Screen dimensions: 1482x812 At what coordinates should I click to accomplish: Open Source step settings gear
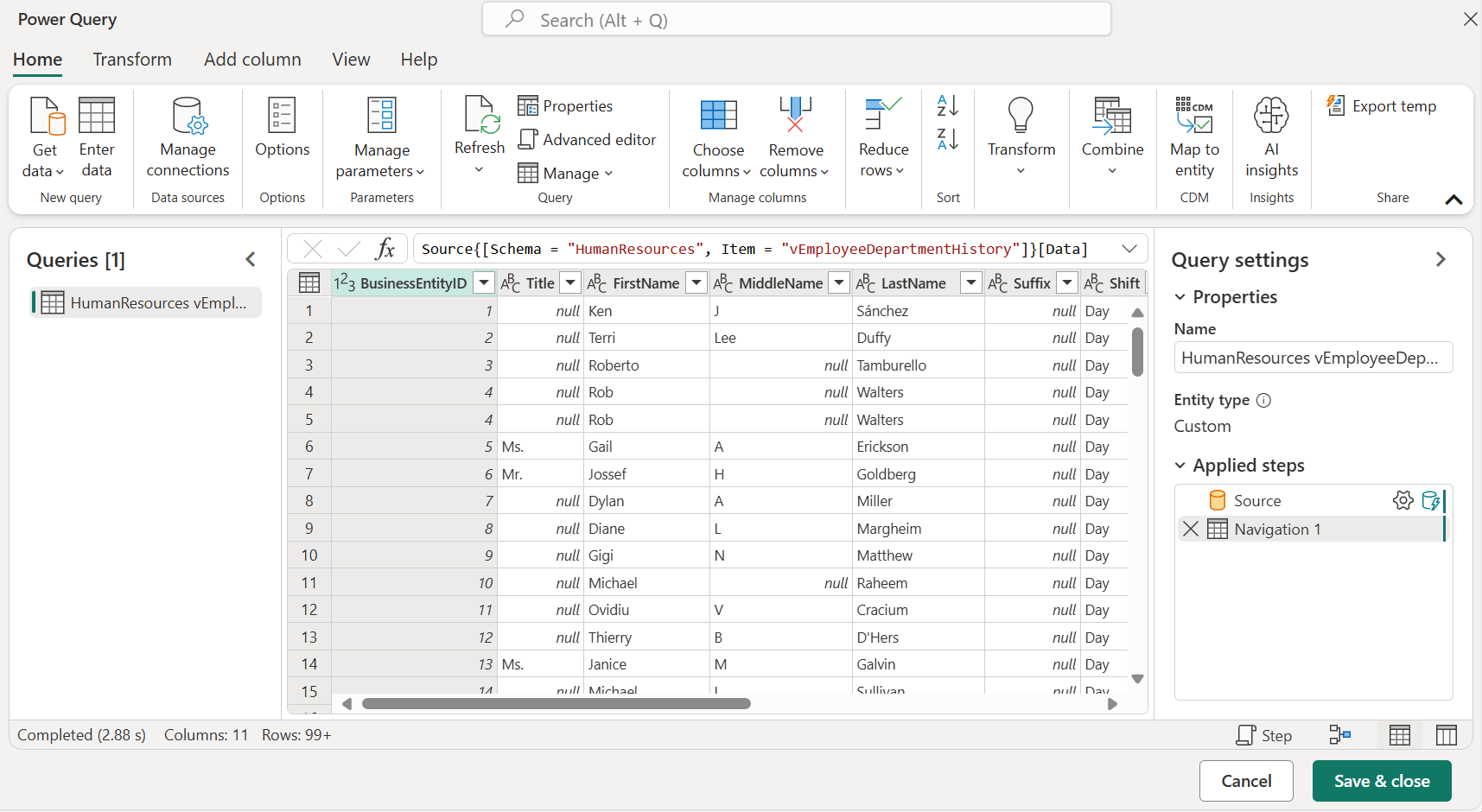click(x=1402, y=500)
